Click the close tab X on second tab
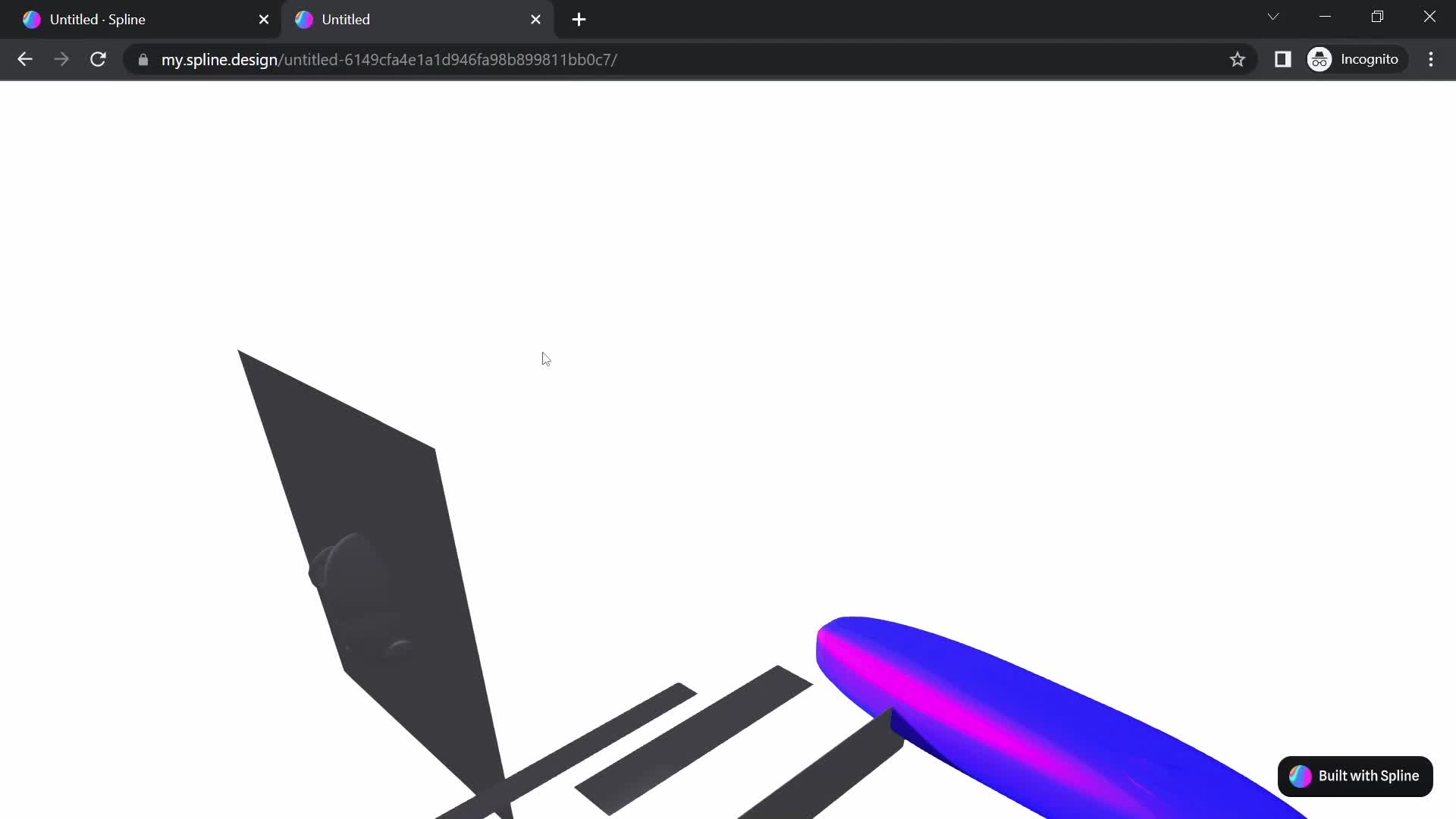This screenshot has width=1456, height=819. click(535, 19)
